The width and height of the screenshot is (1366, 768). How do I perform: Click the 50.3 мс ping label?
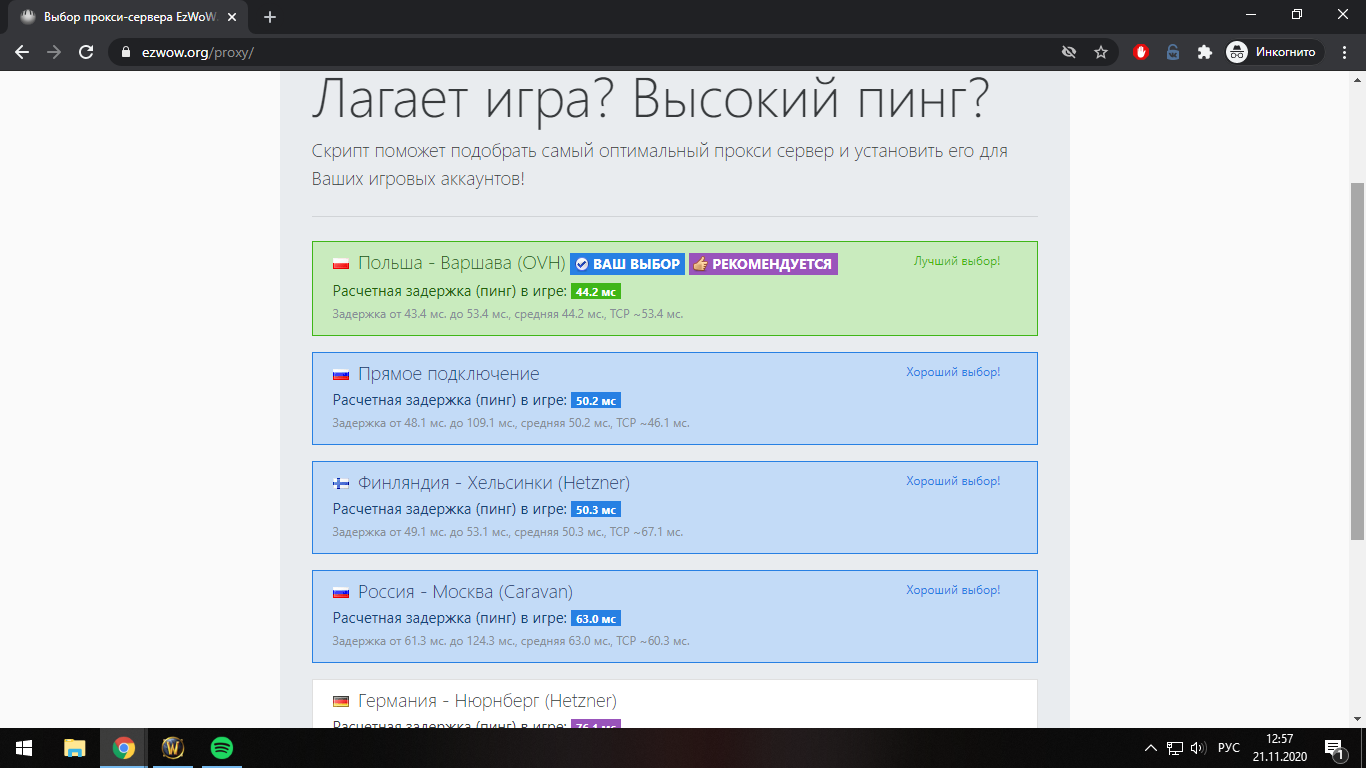pos(596,510)
